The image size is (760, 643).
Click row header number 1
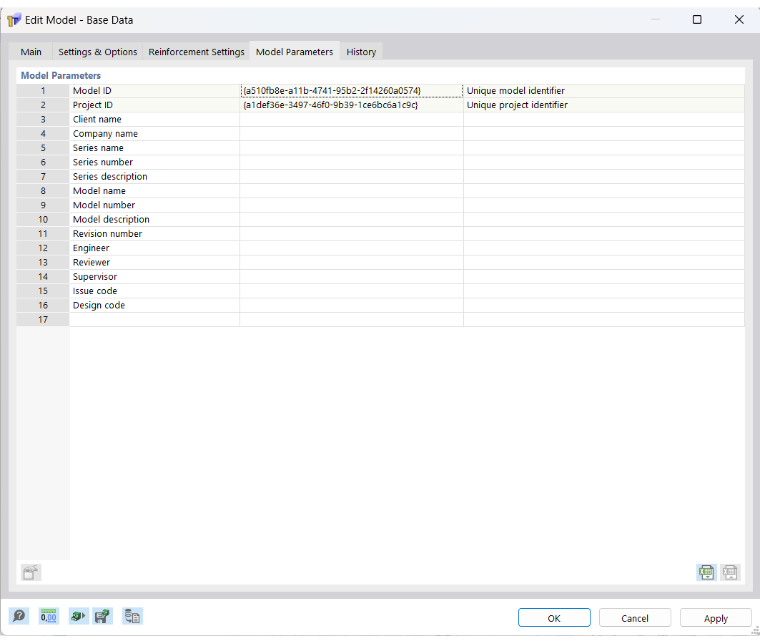point(43,91)
